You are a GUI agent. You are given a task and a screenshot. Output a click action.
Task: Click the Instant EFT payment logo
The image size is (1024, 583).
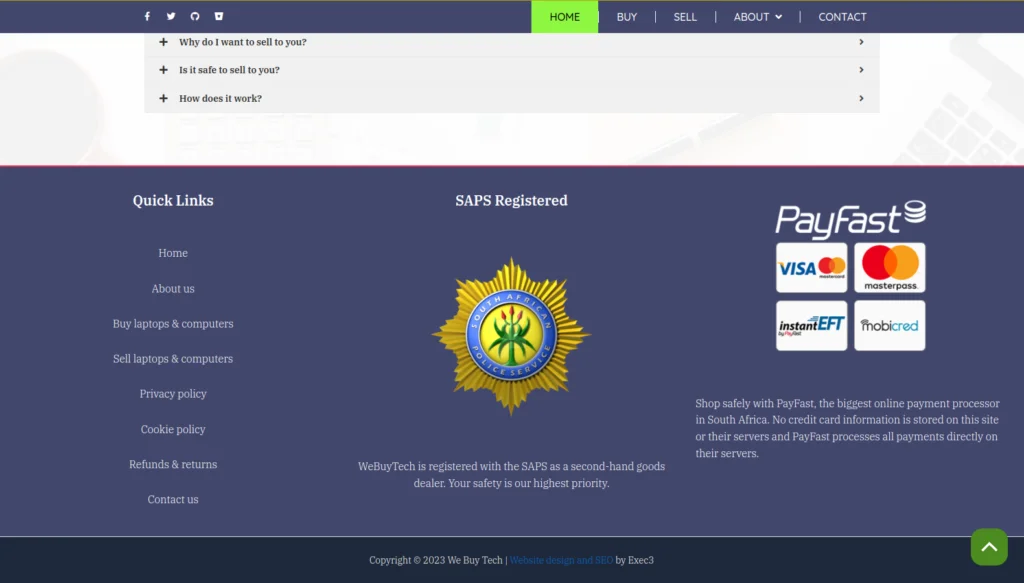(811, 326)
